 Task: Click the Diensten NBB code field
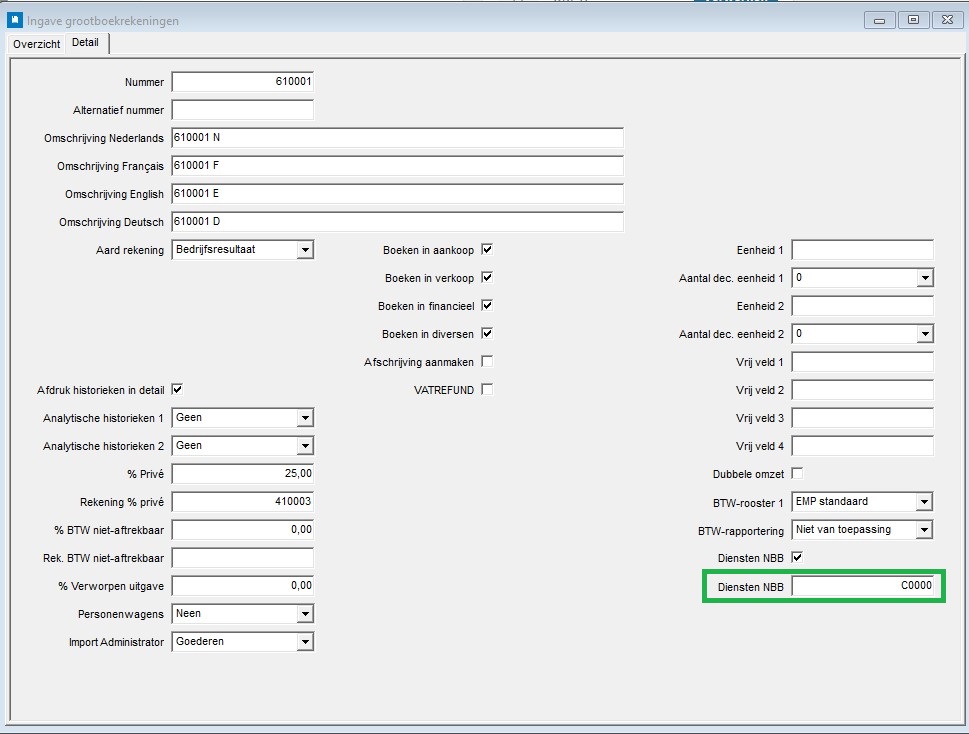pos(863,586)
